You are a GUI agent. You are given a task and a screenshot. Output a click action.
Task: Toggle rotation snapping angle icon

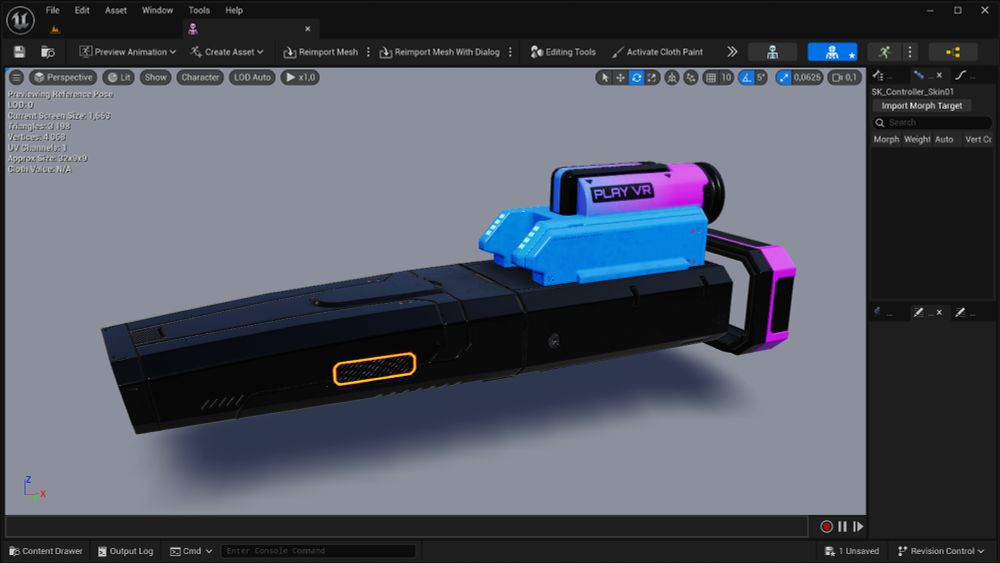click(x=746, y=78)
